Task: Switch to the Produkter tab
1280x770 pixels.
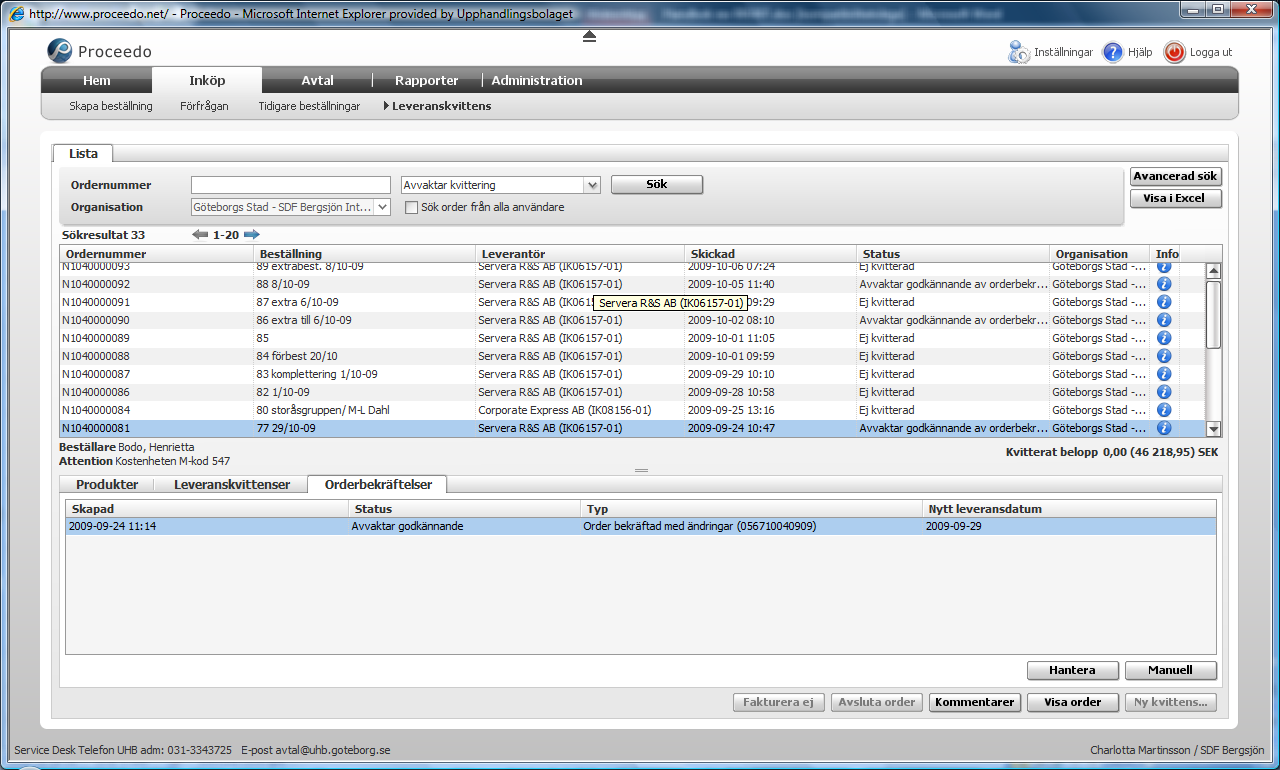Action: 107,484
